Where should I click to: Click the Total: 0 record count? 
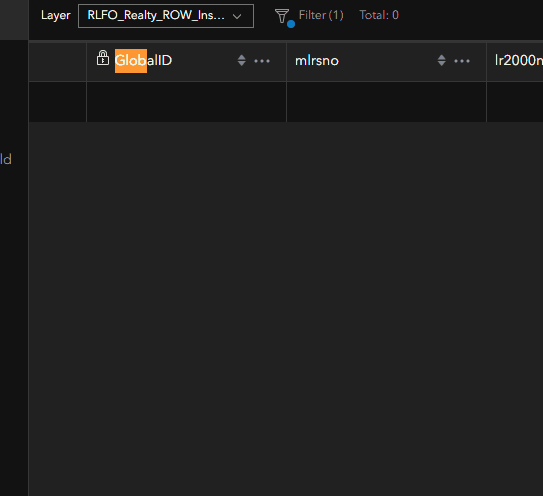(379, 15)
